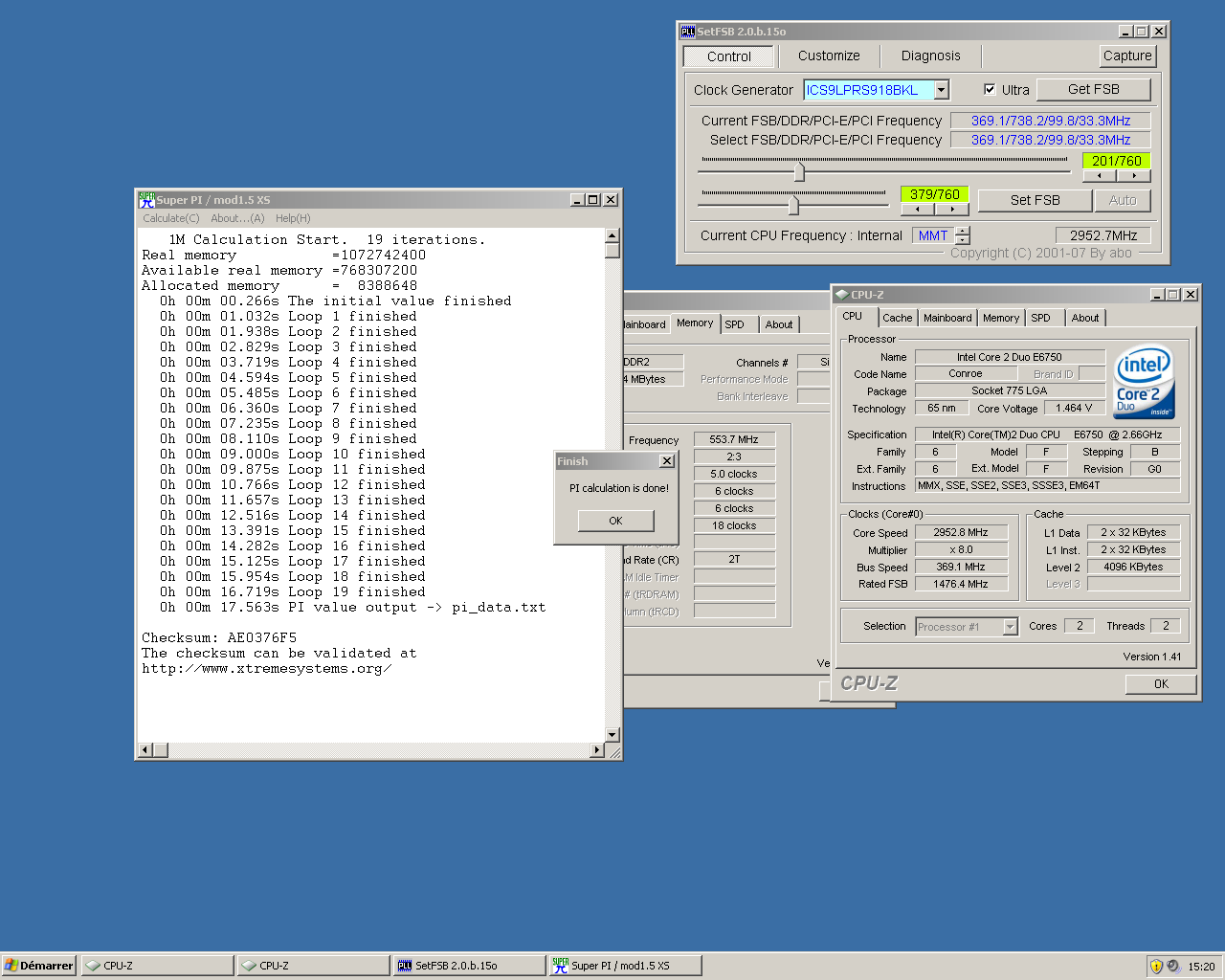Switch to first CPU-Z taskbar button

[x=157, y=966]
